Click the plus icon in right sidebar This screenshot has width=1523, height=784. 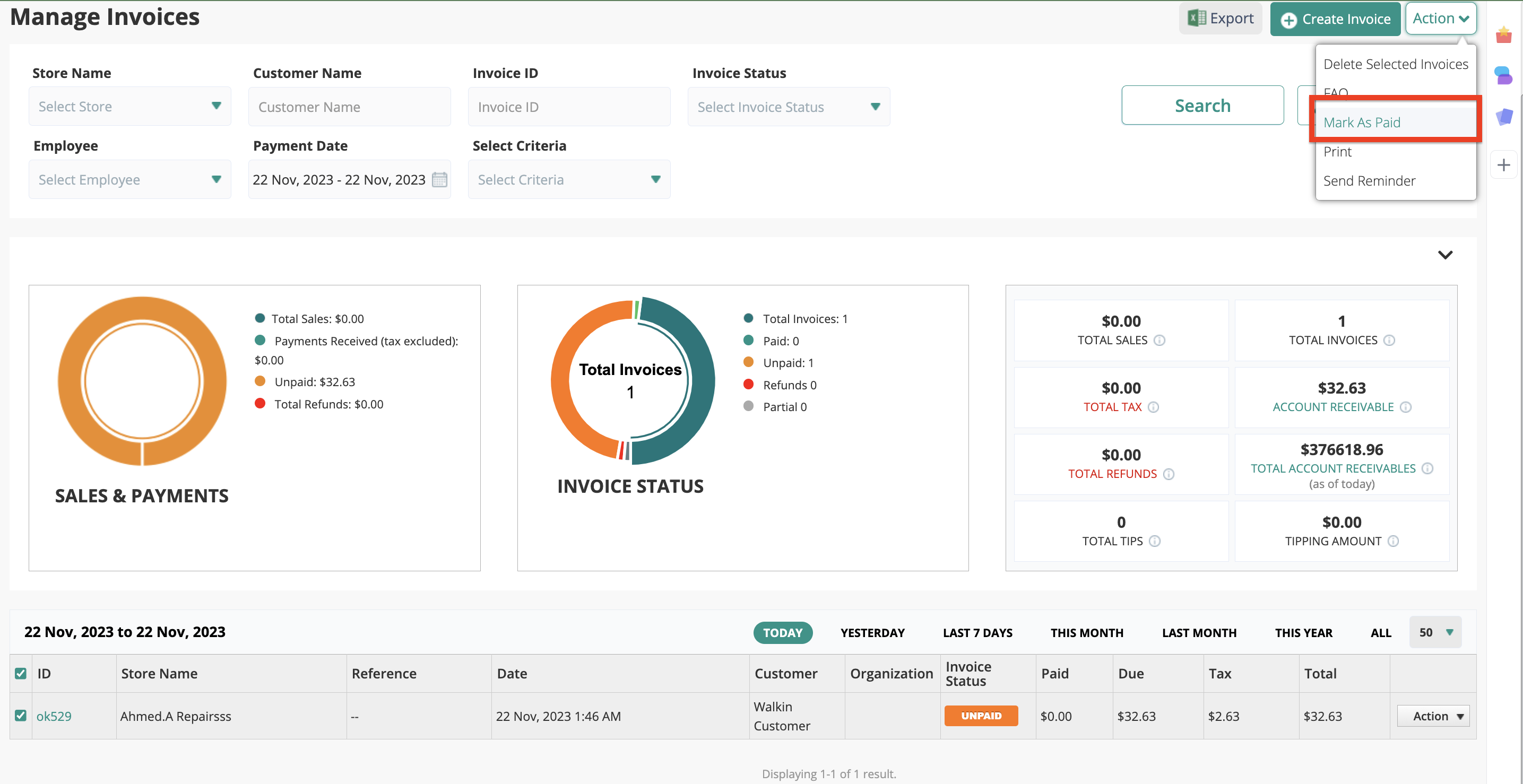[1503, 165]
